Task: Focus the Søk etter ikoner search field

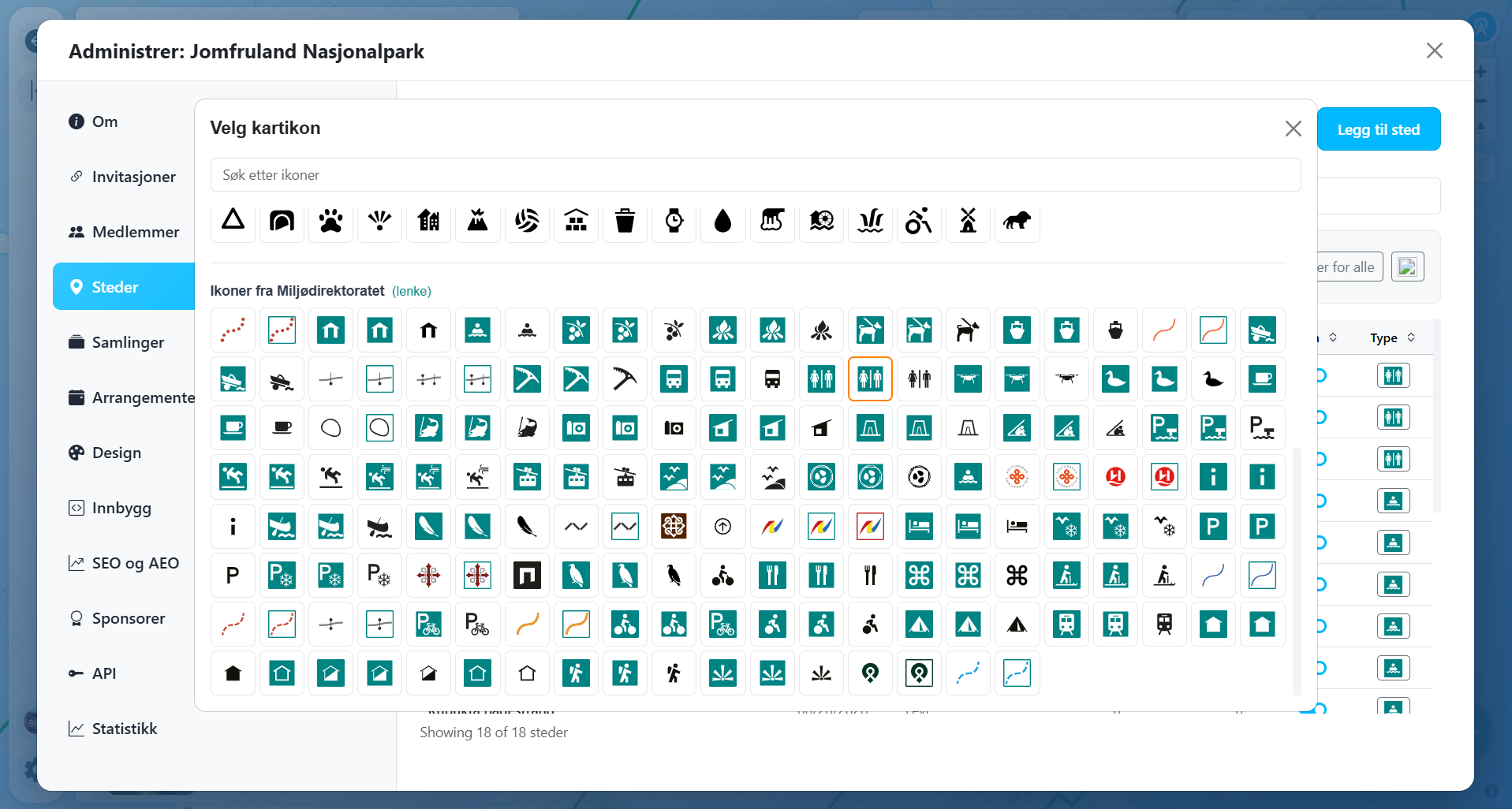Action: point(756,175)
